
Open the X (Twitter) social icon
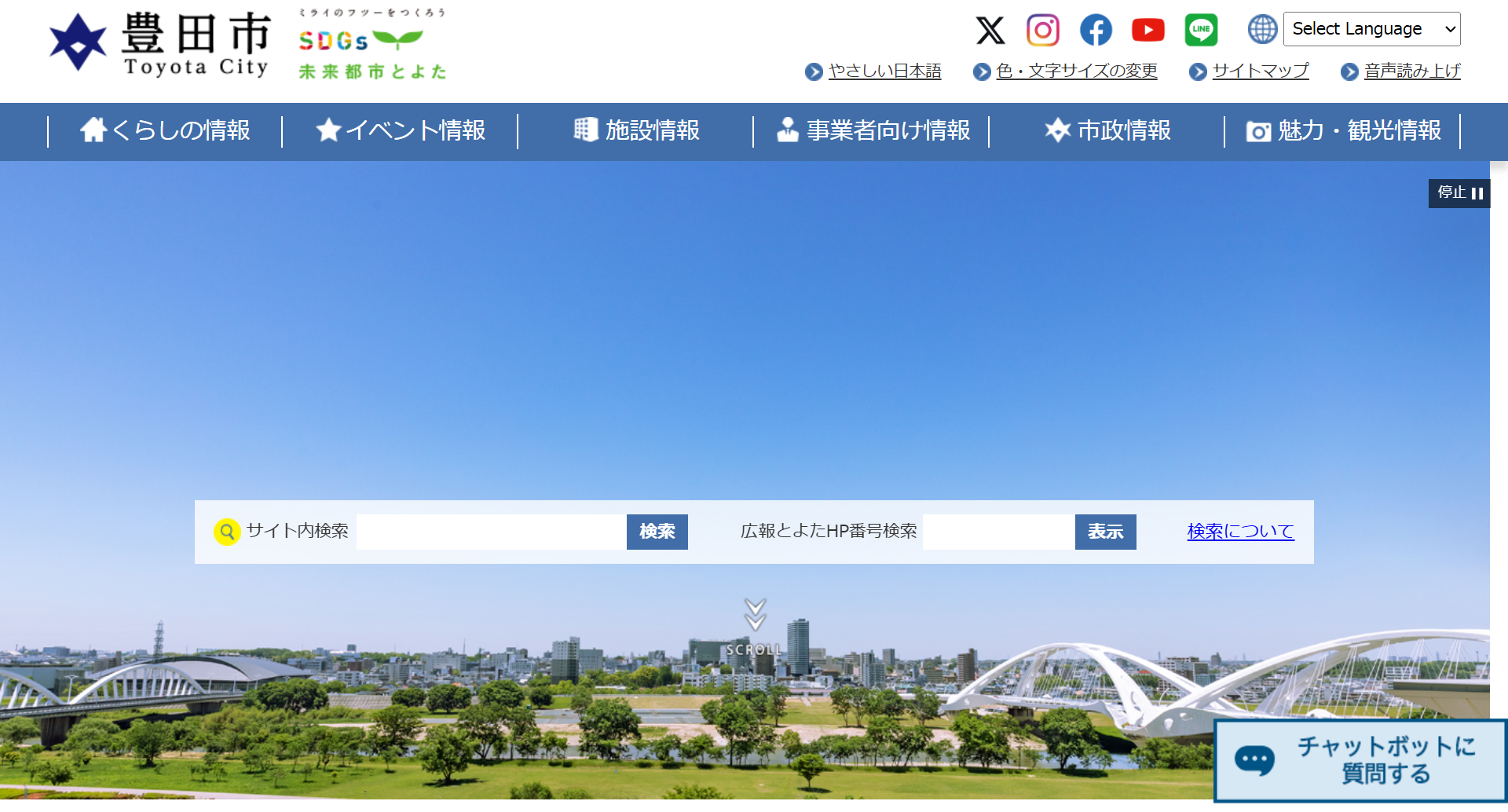990,30
